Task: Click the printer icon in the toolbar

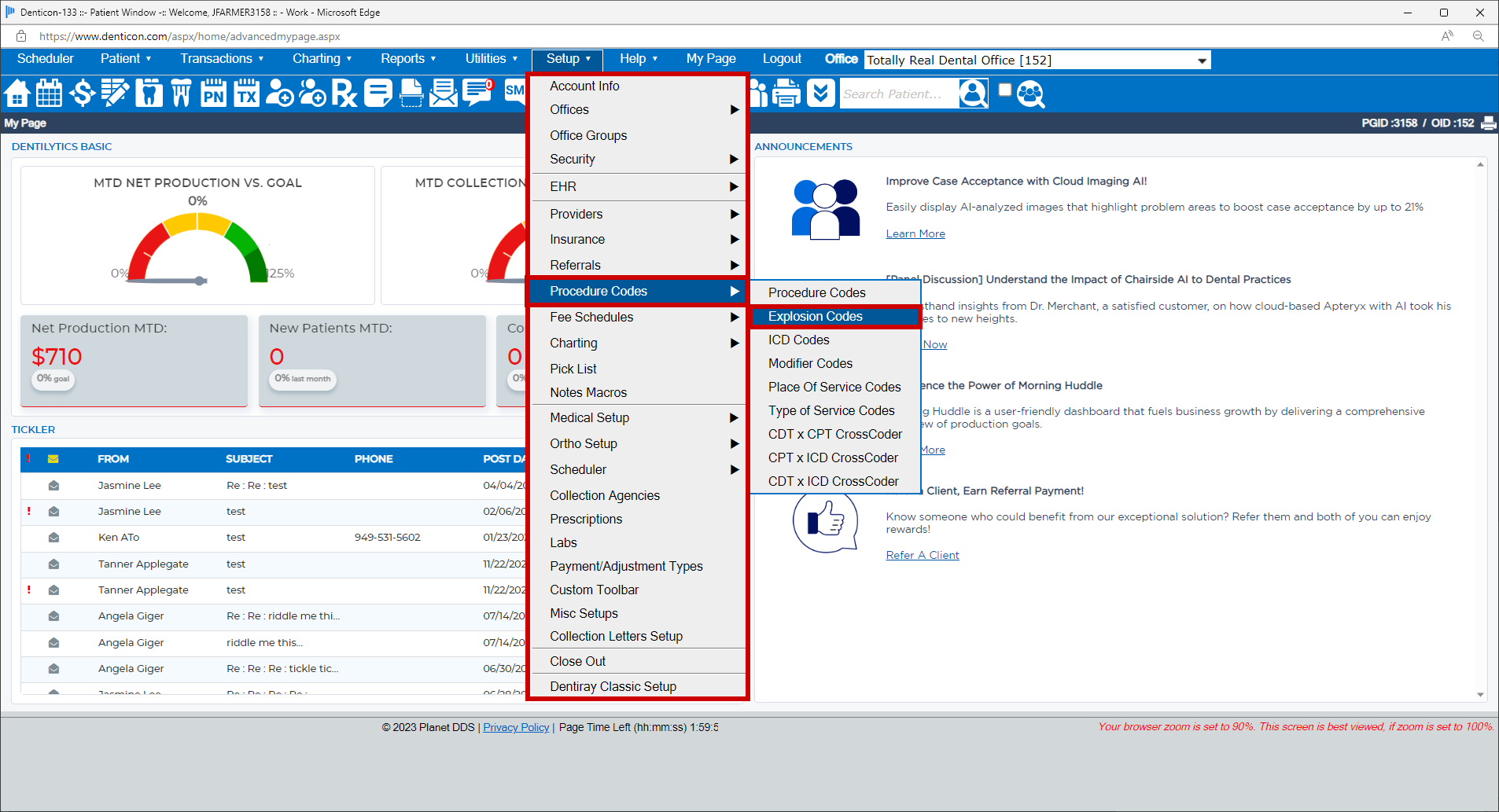Action: coord(786,94)
